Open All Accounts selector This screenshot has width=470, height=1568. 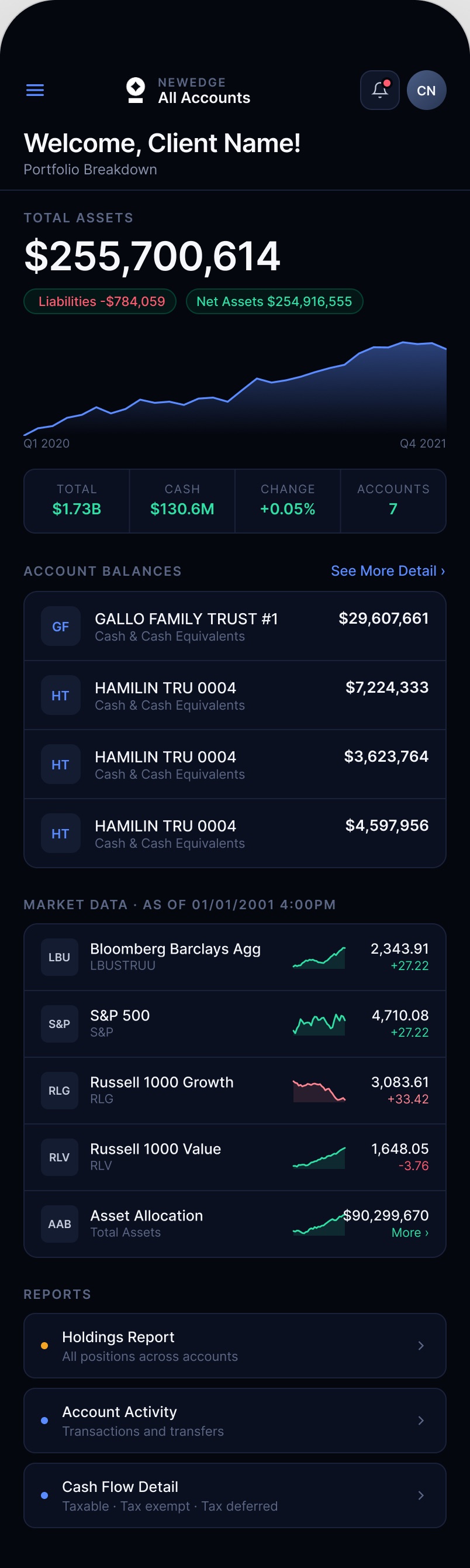203,97
